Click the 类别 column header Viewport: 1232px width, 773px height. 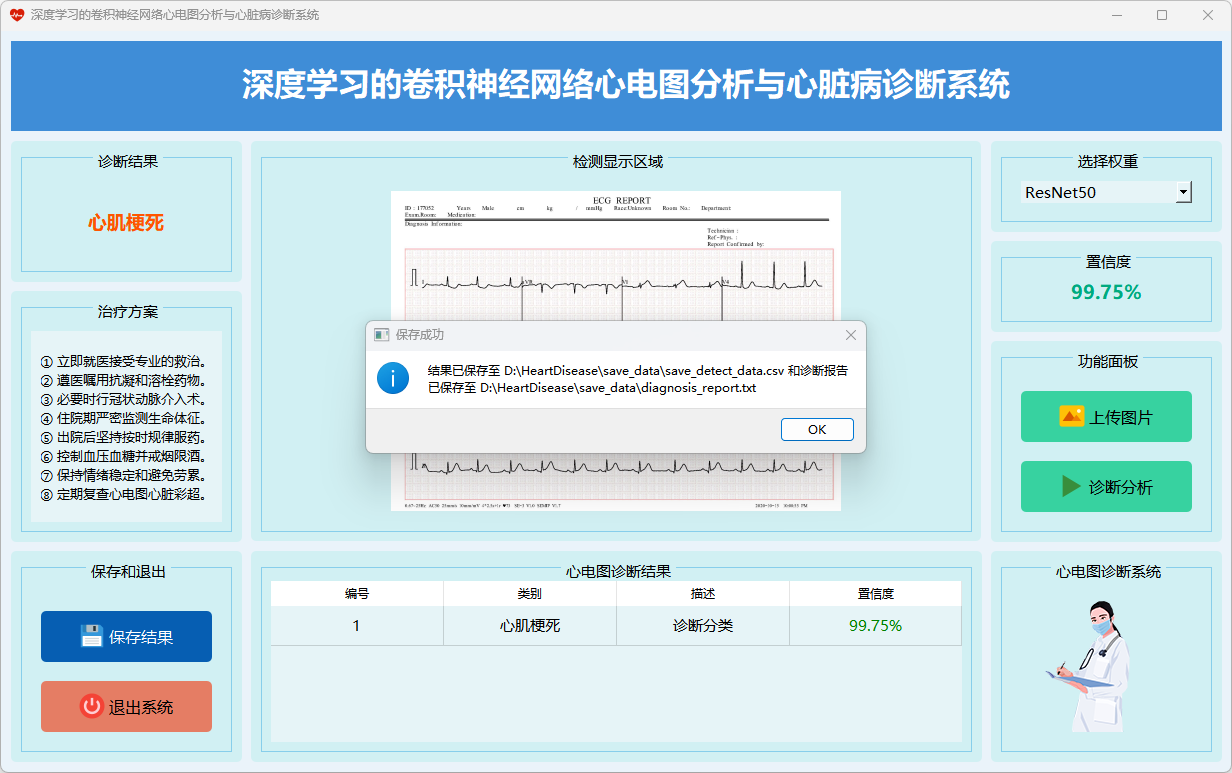[530, 594]
